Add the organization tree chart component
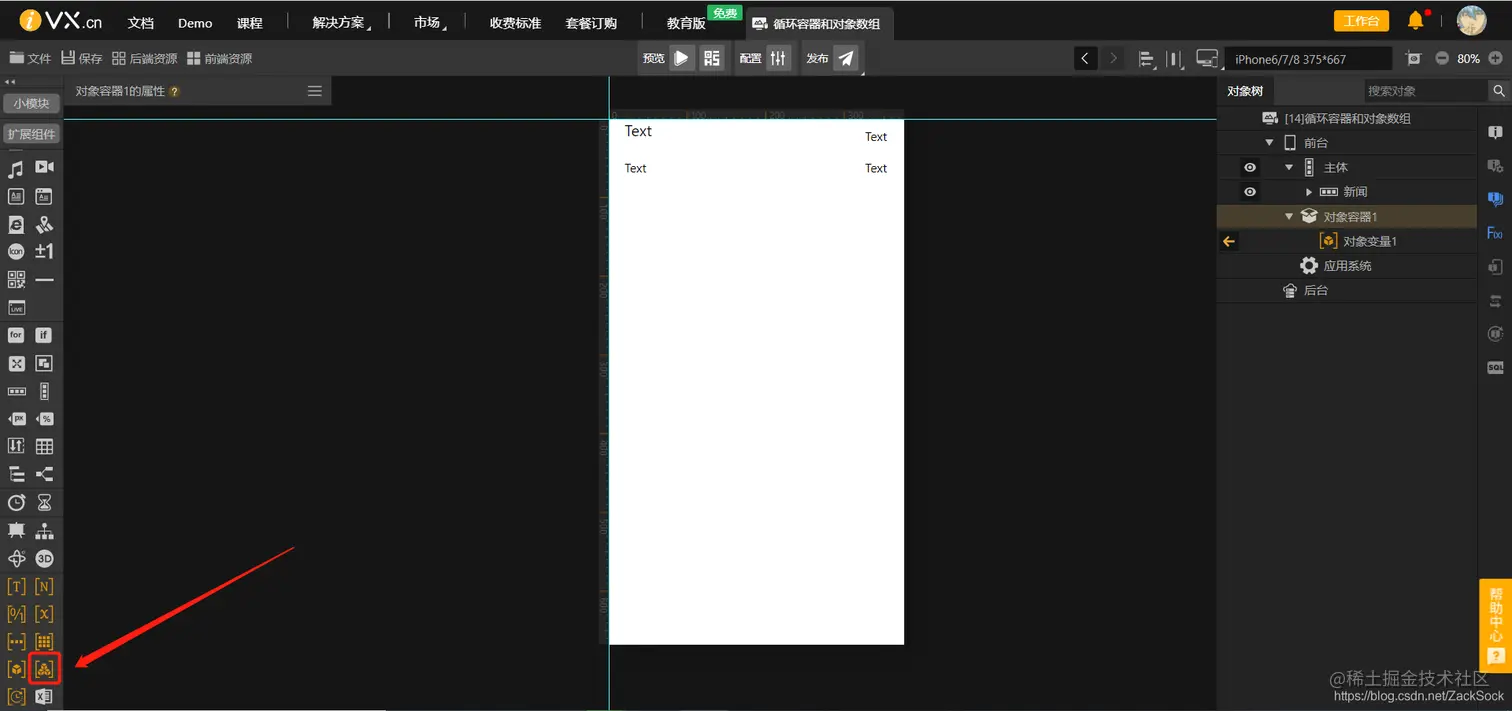 point(44,531)
